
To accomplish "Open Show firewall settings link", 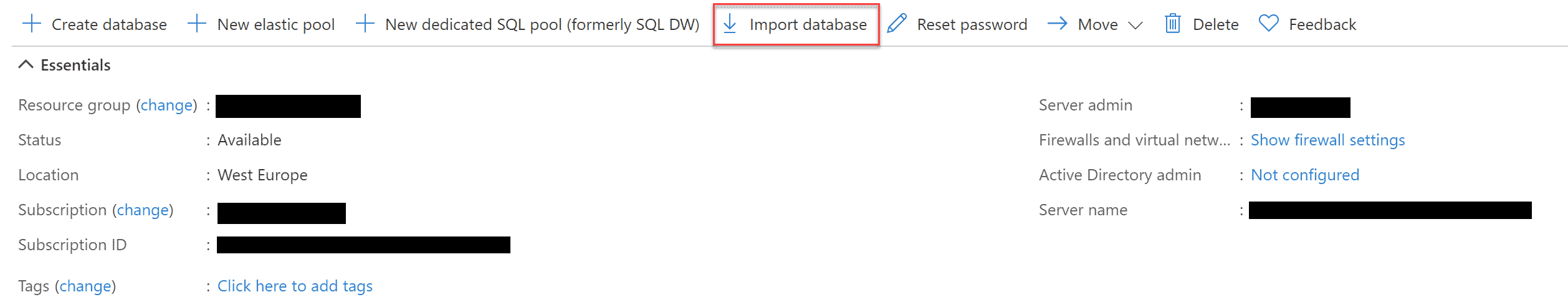I will pos(1327,140).
